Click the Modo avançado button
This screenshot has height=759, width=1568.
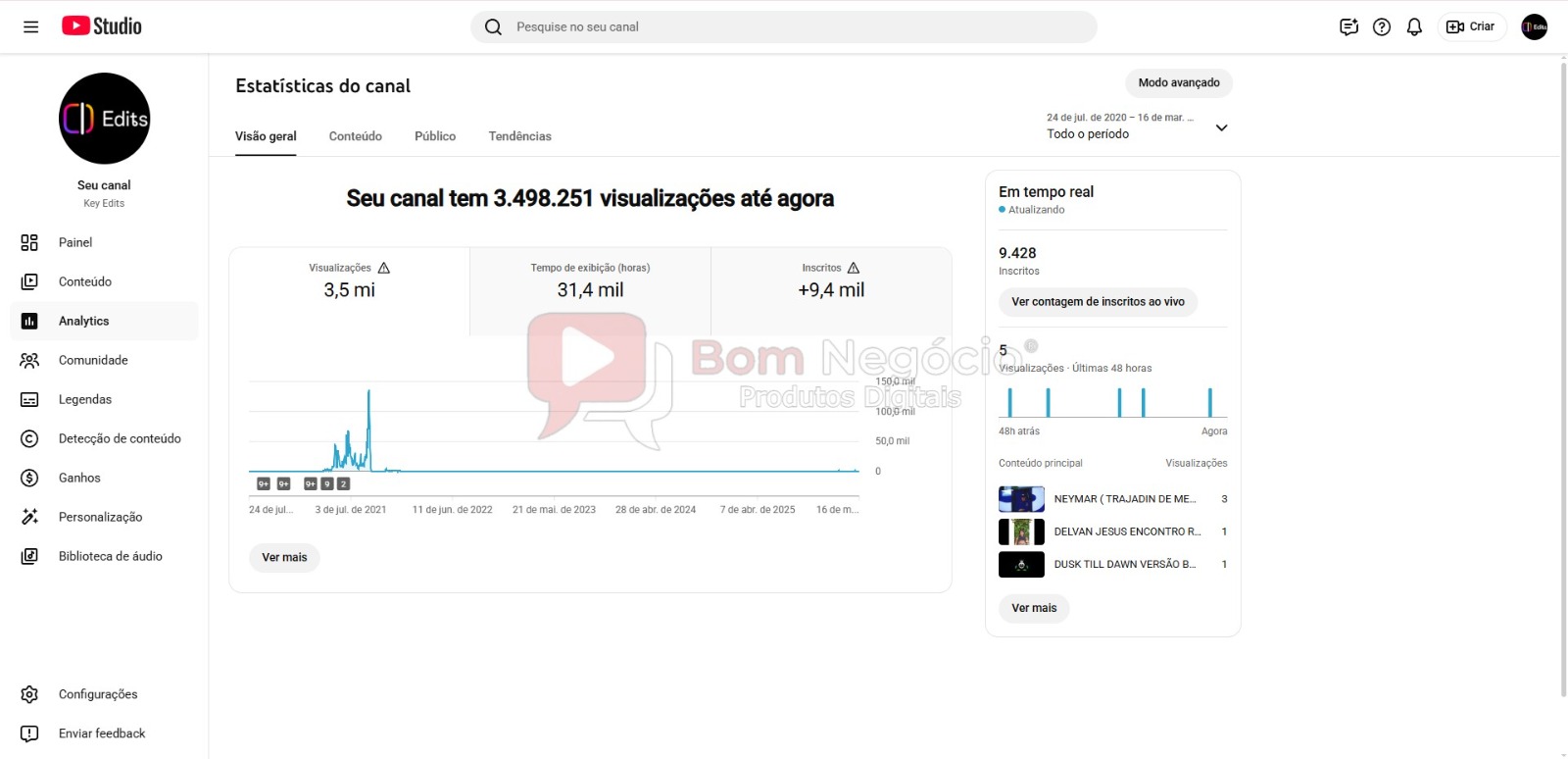pyautogui.click(x=1179, y=83)
